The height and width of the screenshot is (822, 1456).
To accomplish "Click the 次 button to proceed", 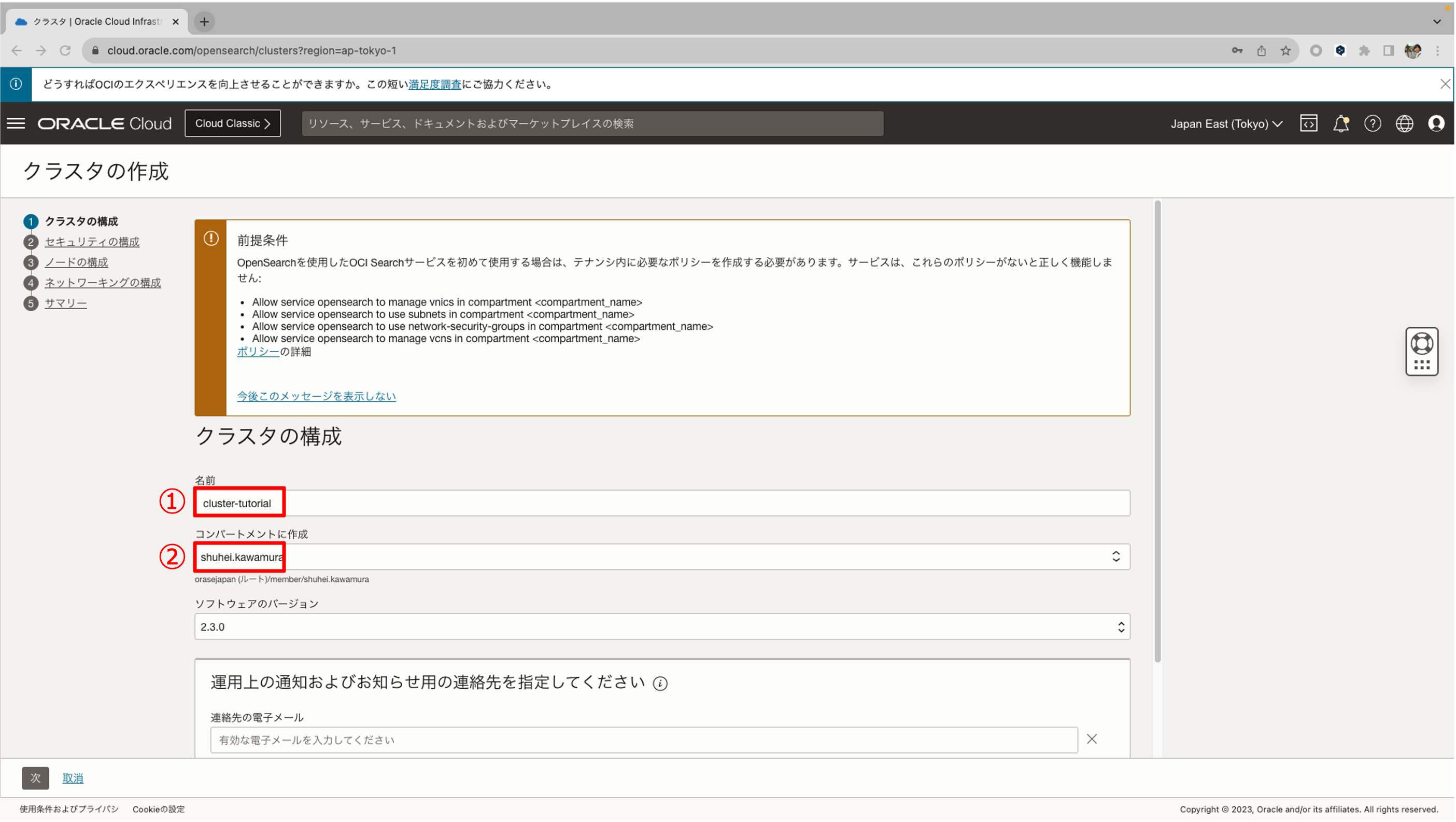I will click(x=35, y=778).
